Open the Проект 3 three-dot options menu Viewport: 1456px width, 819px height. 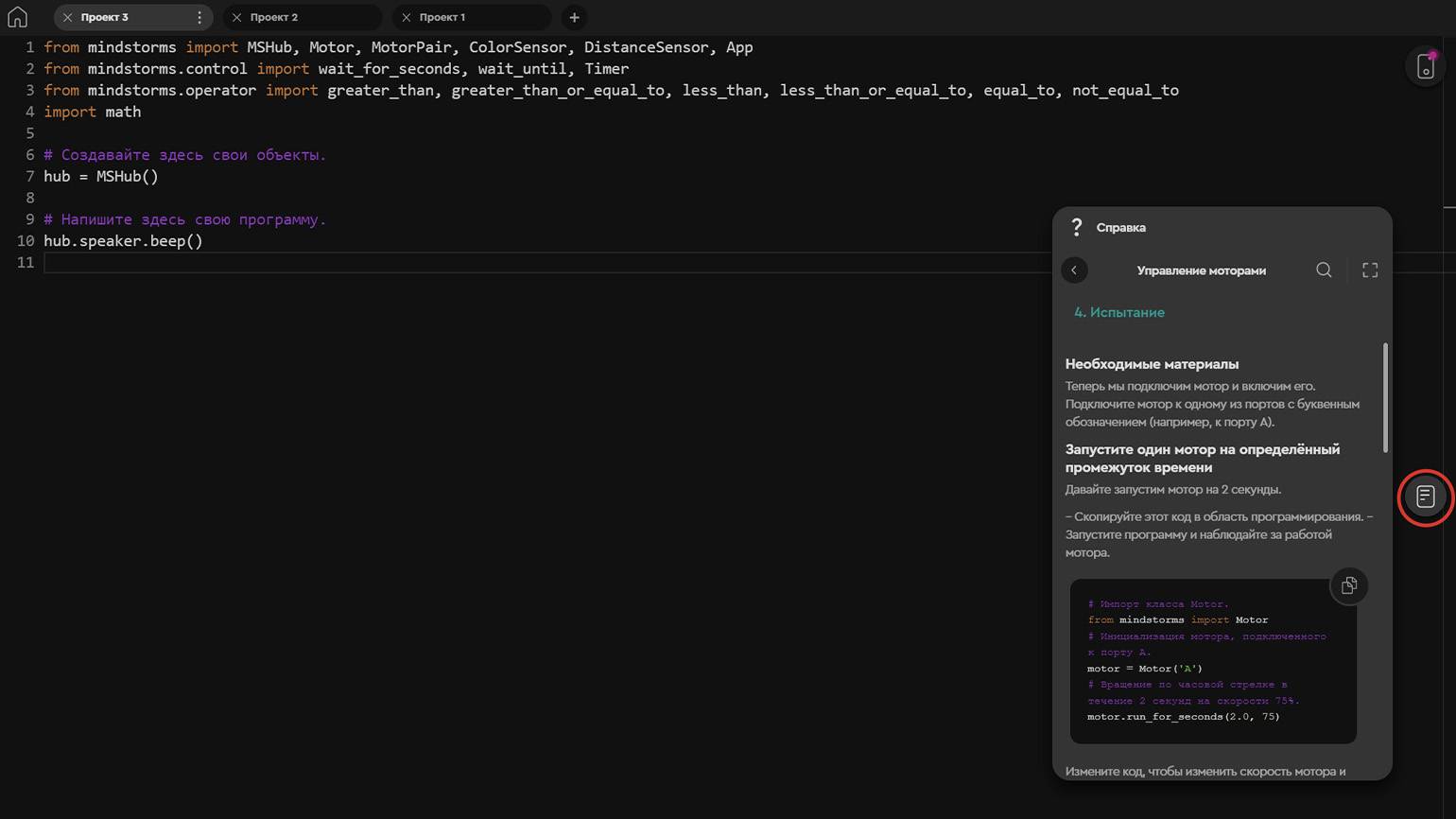click(x=199, y=17)
